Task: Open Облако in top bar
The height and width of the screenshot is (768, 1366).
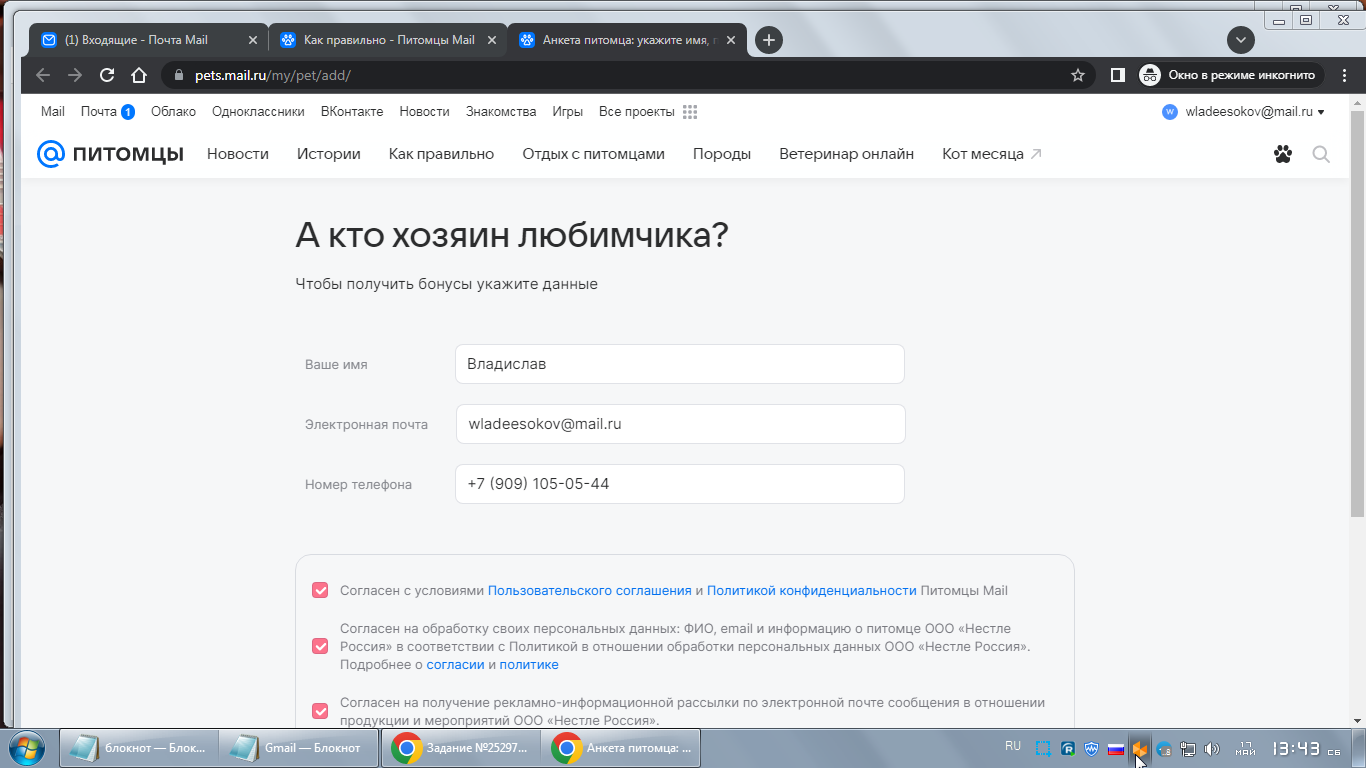Action: 173,112
